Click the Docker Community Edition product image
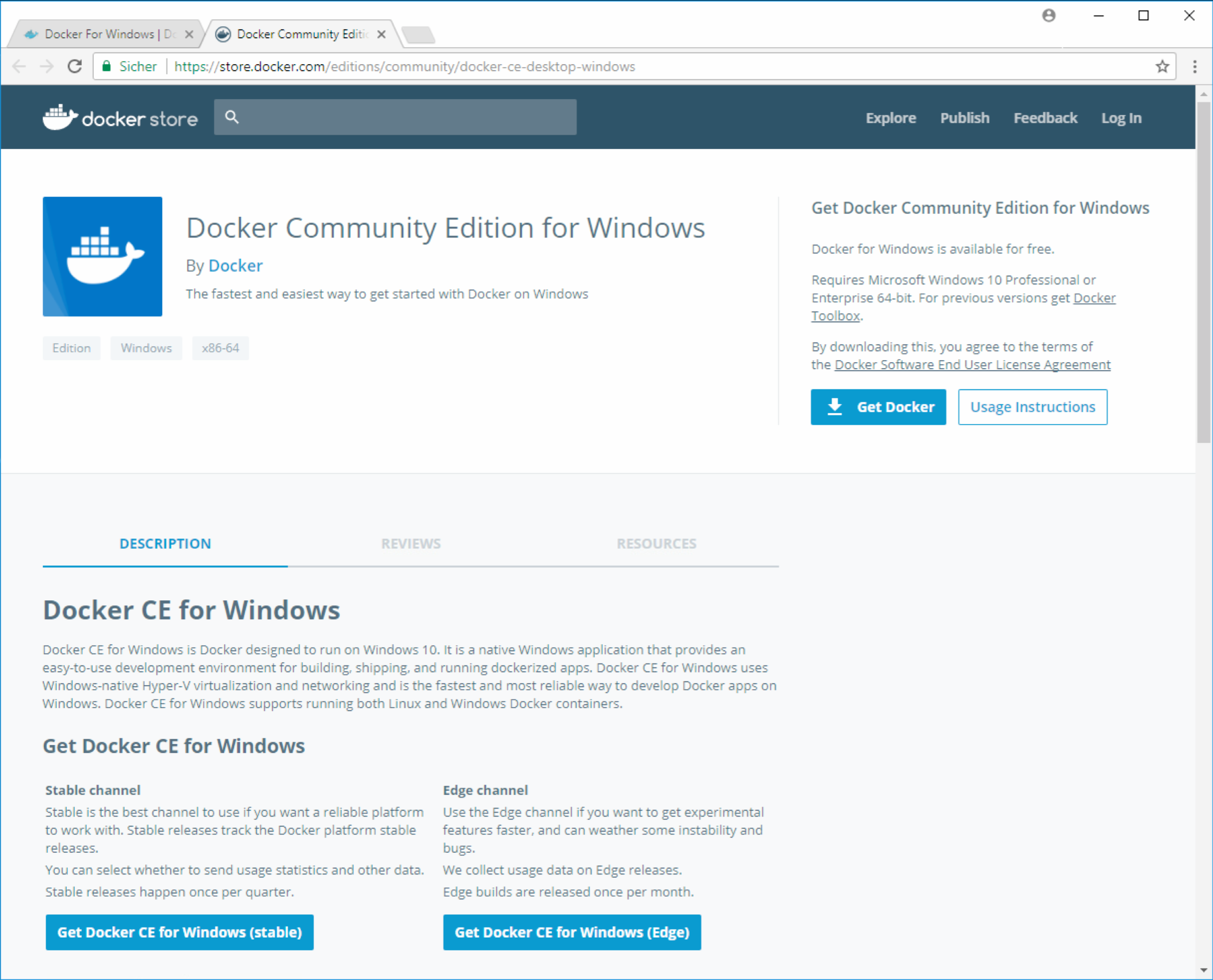 tap(102, 256)
